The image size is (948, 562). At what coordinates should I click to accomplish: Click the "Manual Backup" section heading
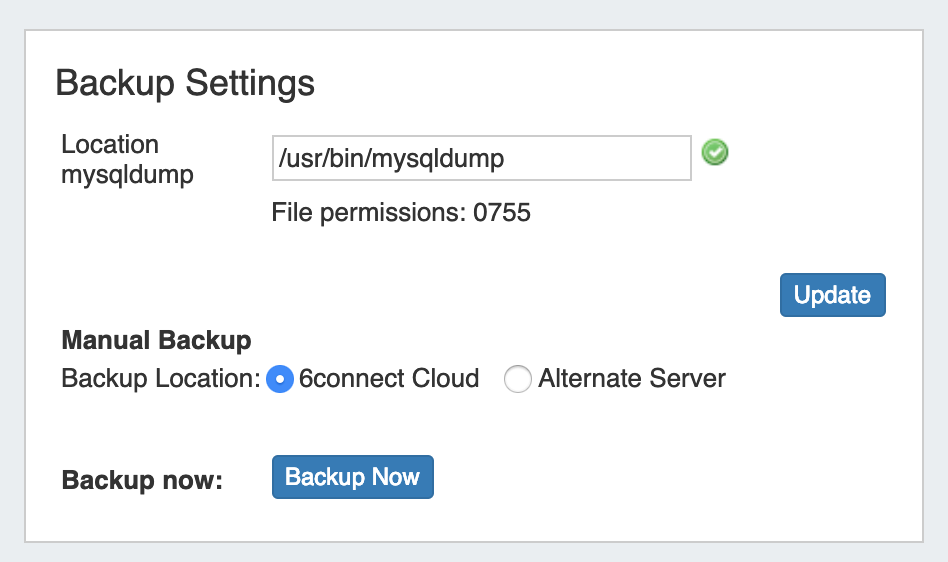click(156, 341)
